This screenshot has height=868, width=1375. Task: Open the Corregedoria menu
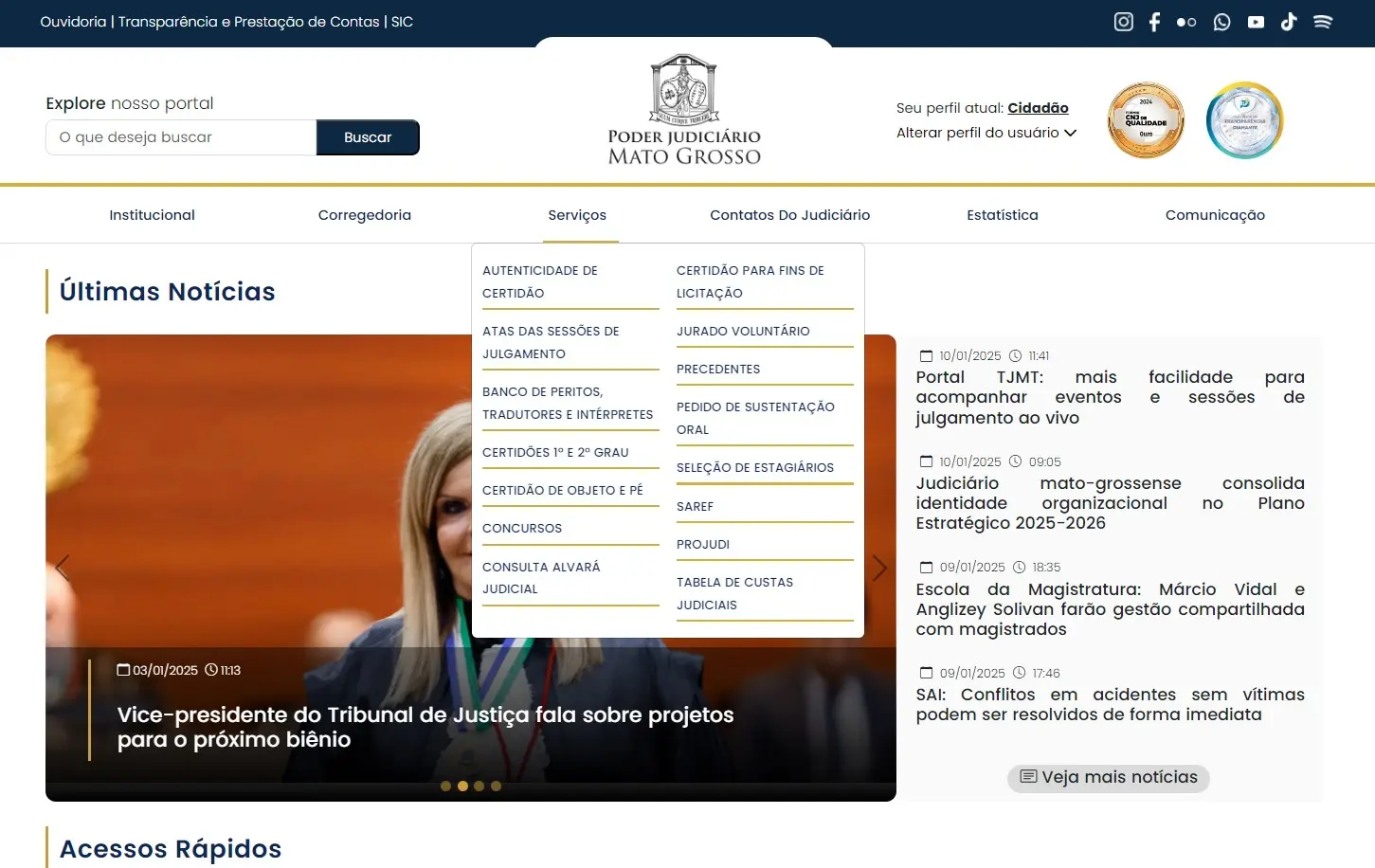[364, 215]
